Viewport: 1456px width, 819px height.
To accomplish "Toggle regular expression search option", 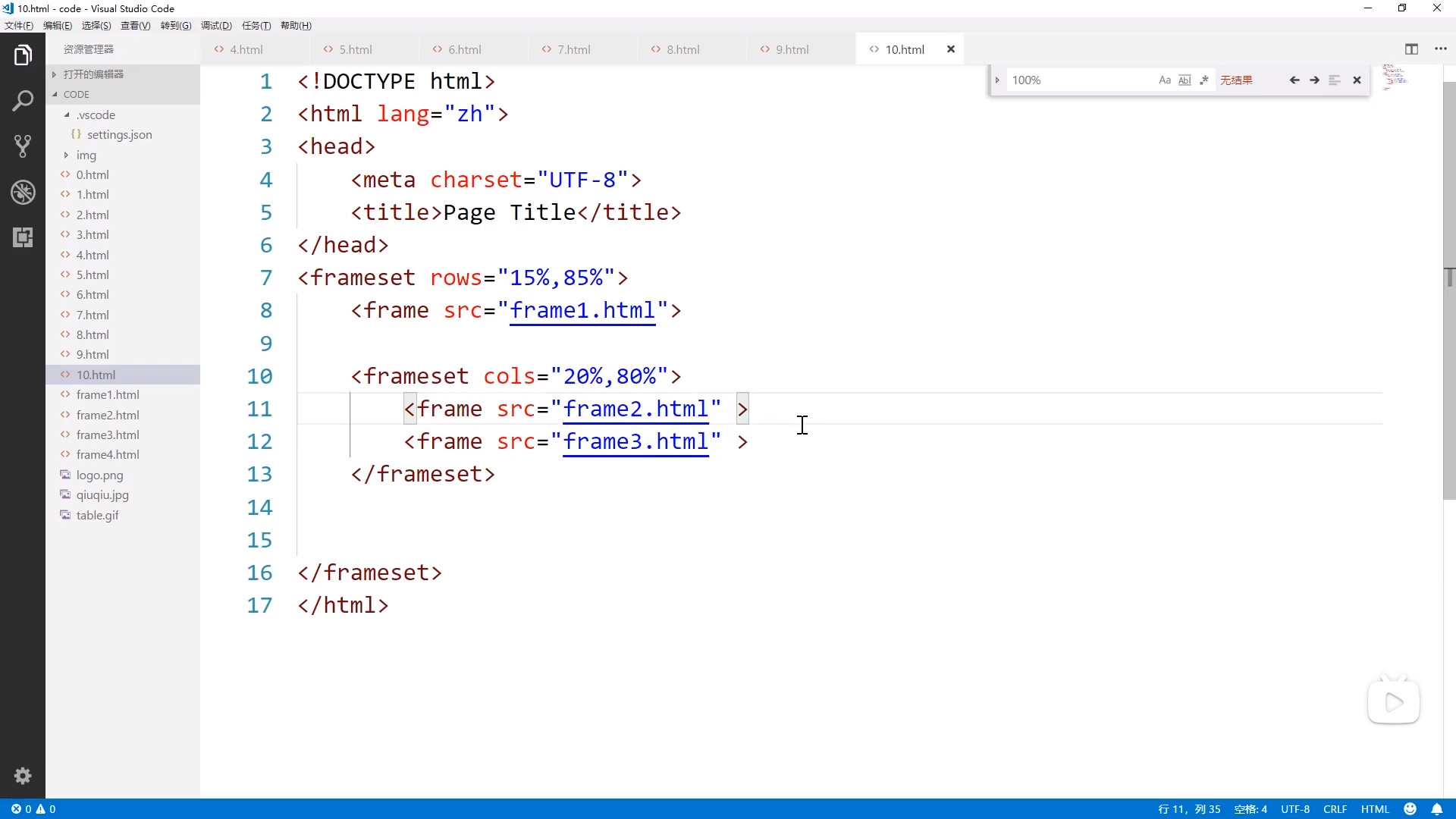I will (x=1203, y=80).
